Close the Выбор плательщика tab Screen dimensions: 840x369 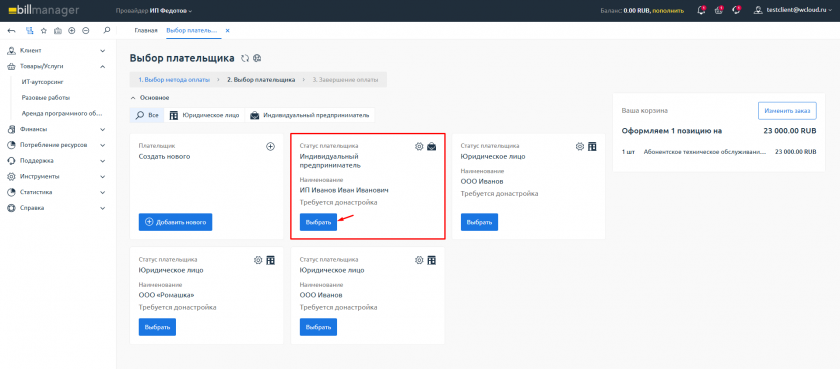tap(227, 31)
